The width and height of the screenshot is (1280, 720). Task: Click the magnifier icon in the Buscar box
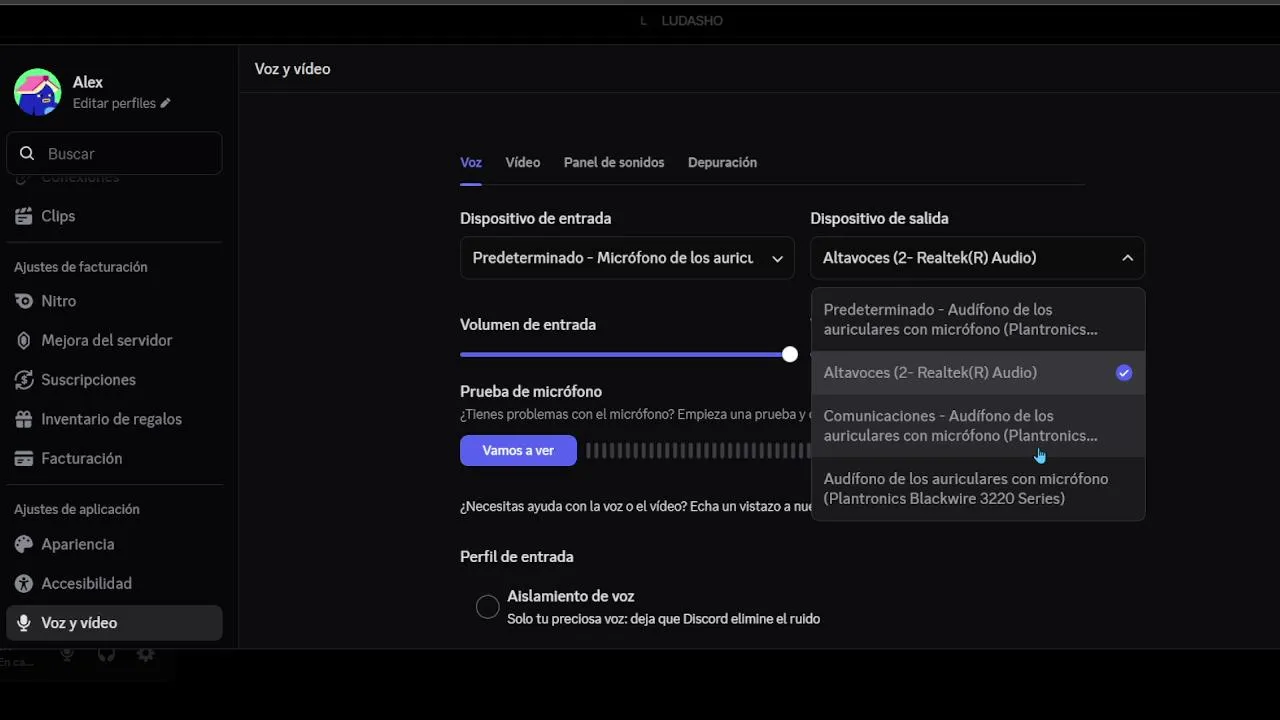tap(27, 153)
